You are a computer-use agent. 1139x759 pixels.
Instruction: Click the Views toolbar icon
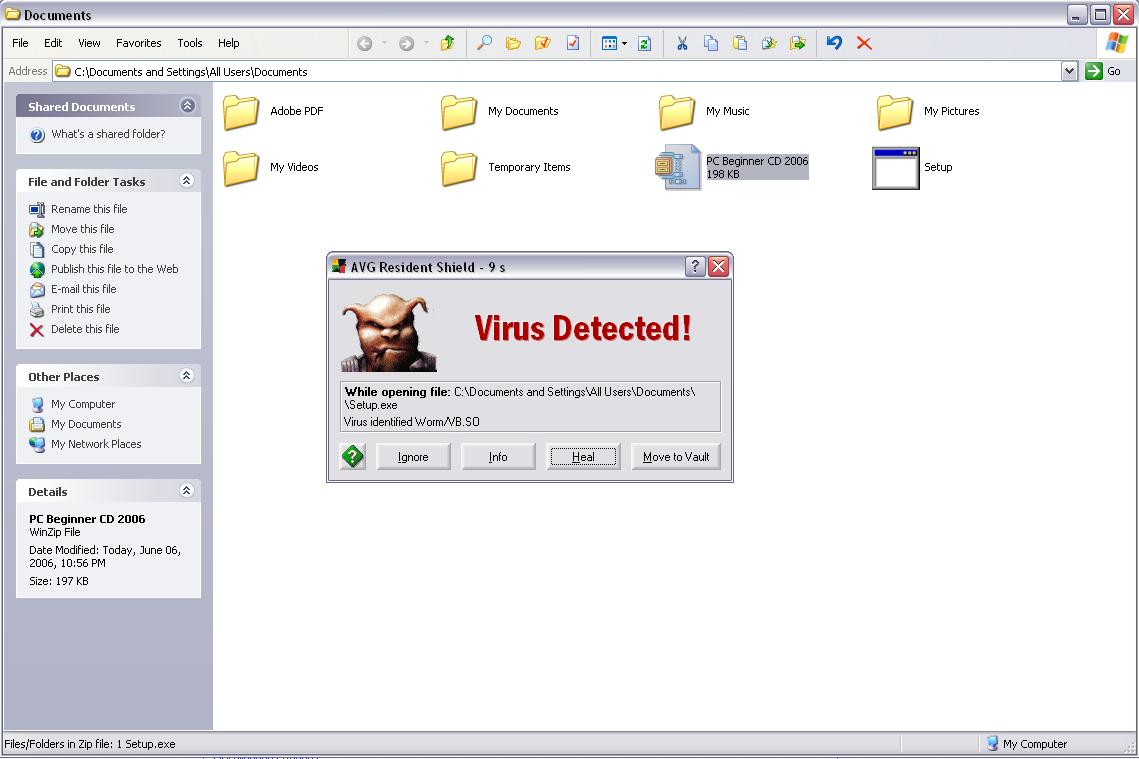609,44
